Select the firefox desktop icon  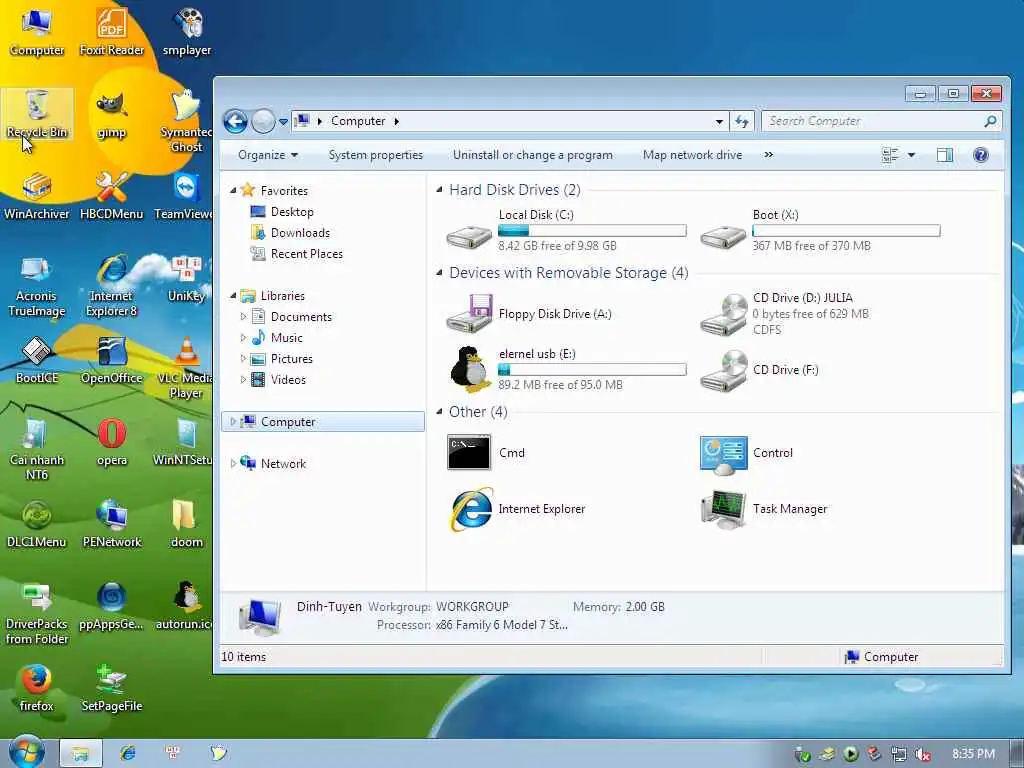point(37,688)
